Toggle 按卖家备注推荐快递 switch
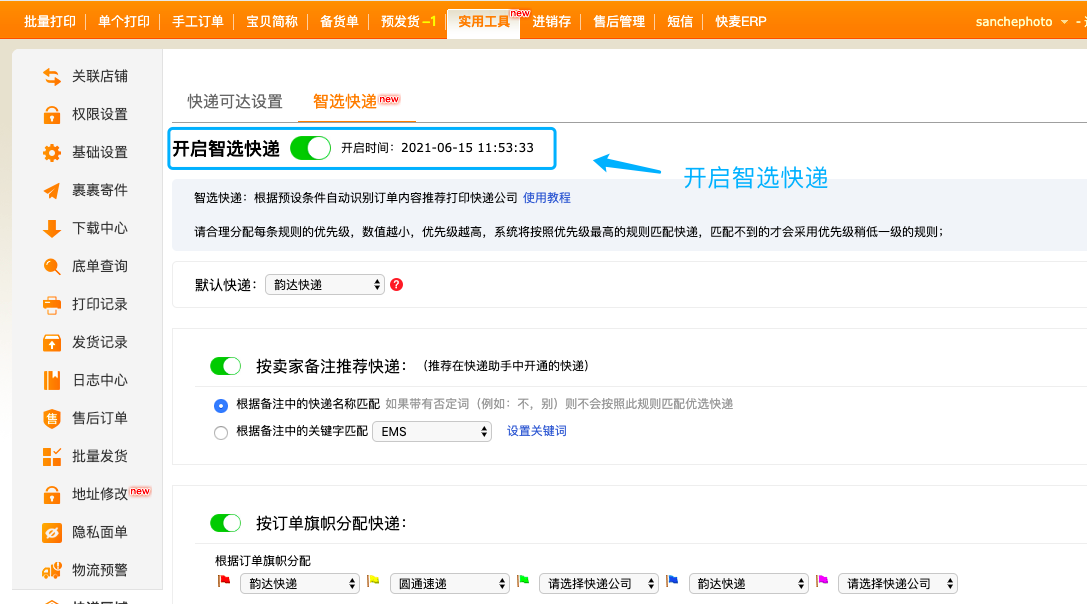1087x604 pixels. (225, 365)
